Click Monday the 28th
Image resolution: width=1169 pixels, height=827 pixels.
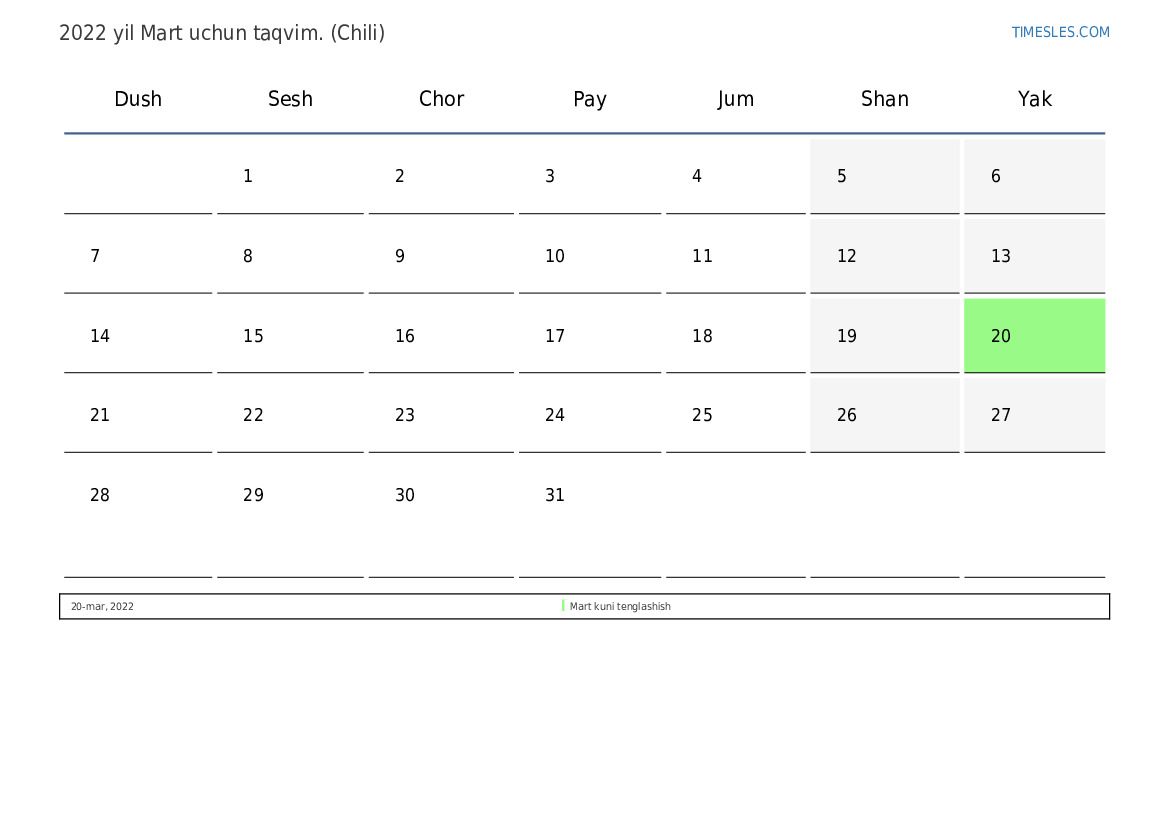[x=100, y=496]
